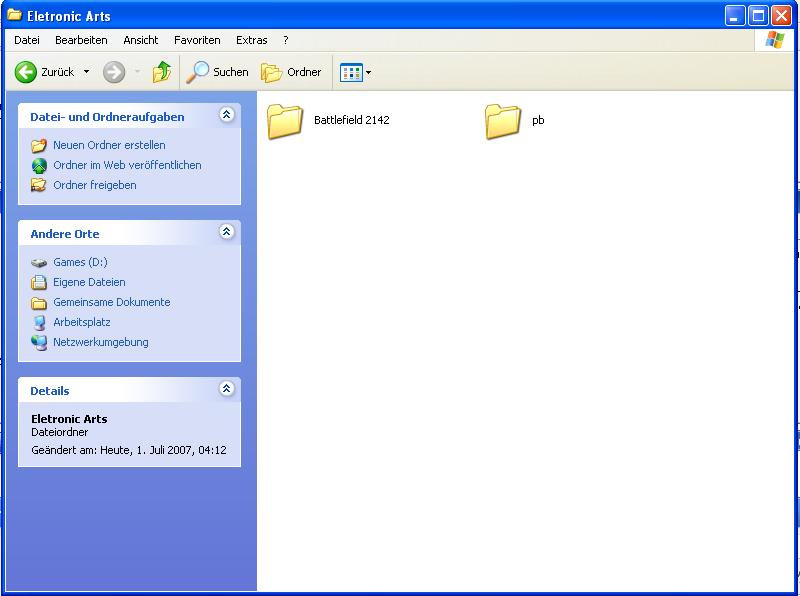Open the Extras menu
800x596 pixels.
click(x=252, y=40)
